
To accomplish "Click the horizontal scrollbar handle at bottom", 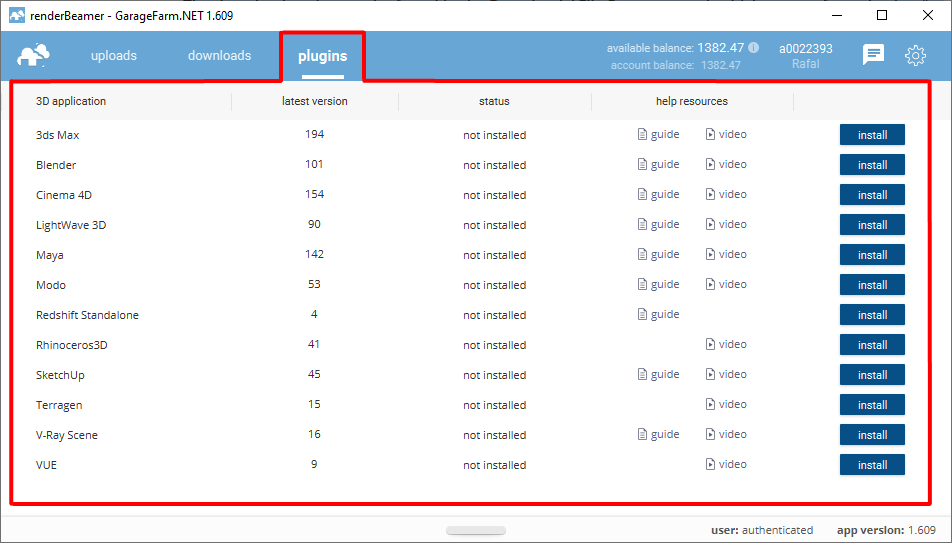I will click(476, 531).
